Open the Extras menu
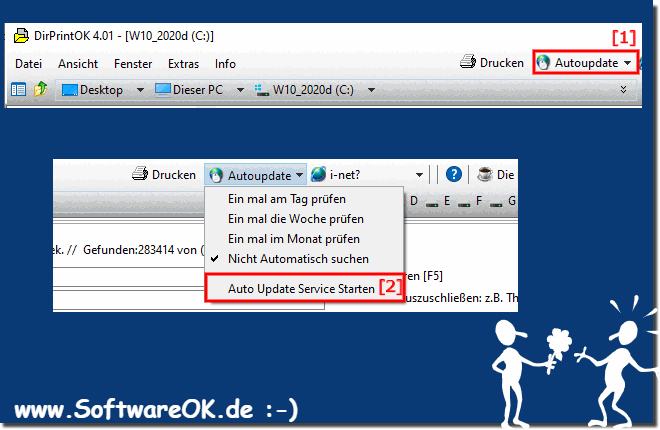Image resolution: width=660 pixels, height=430 pixels. (183, 64)
